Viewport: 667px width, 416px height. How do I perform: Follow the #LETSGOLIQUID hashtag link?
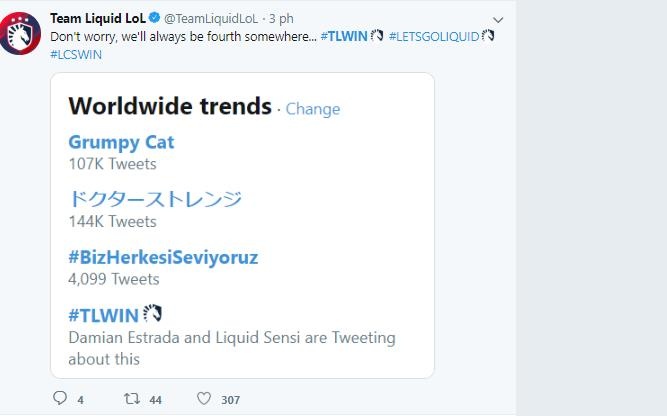[434, 36]
